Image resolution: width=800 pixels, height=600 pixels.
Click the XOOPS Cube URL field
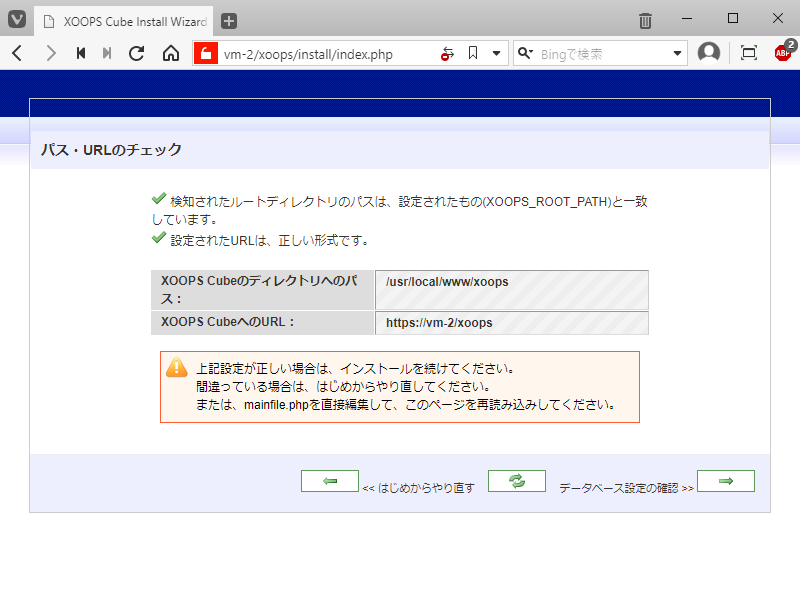pyautogui.click(x=512, y=323)
